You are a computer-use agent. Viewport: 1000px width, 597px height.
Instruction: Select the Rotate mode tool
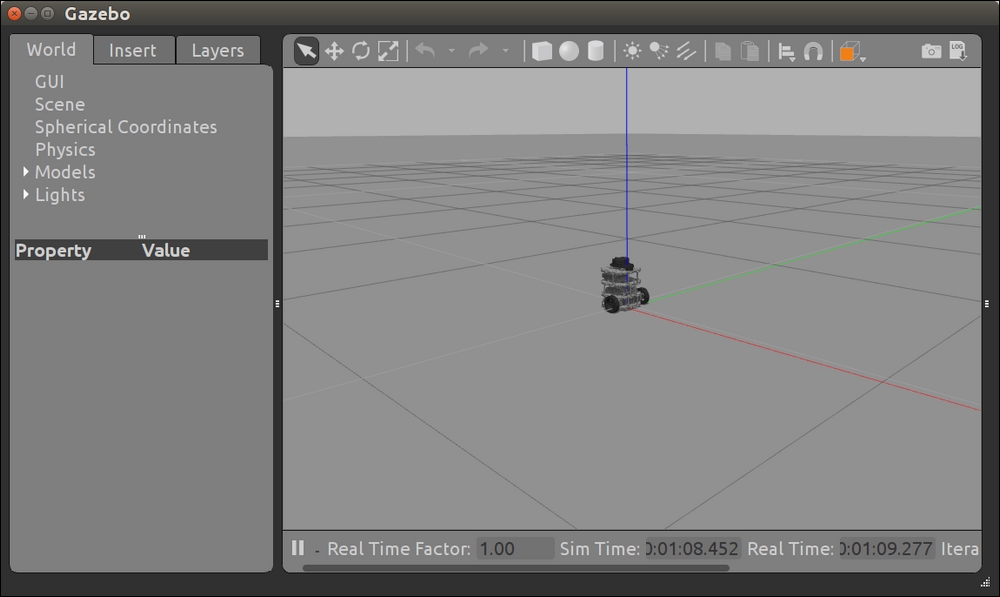point(361,51)
